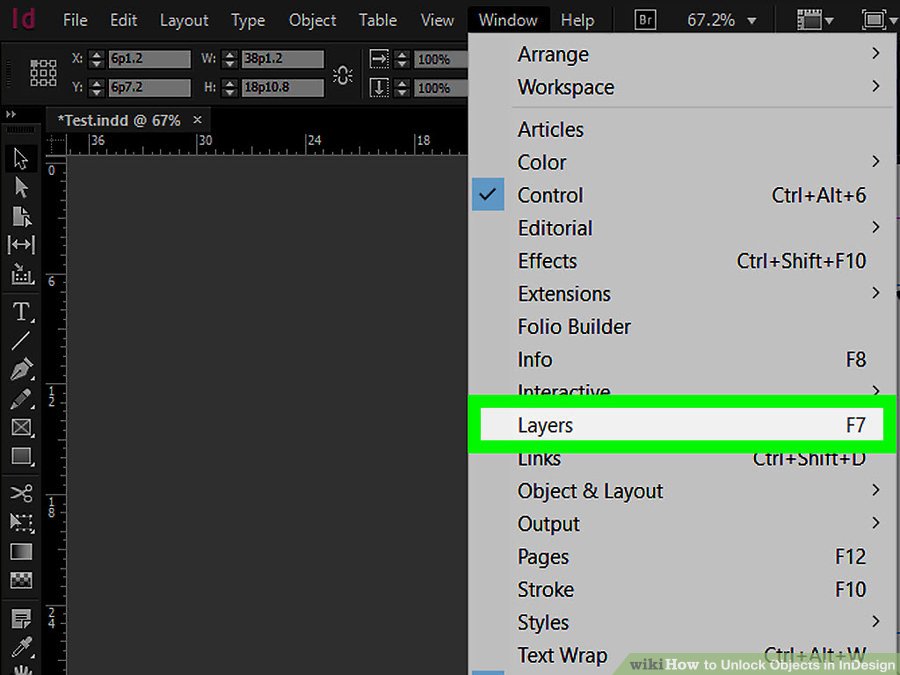900x675 pixels.
Task: Select the Type tool in toolbox
Action: [x=21, y=311]
